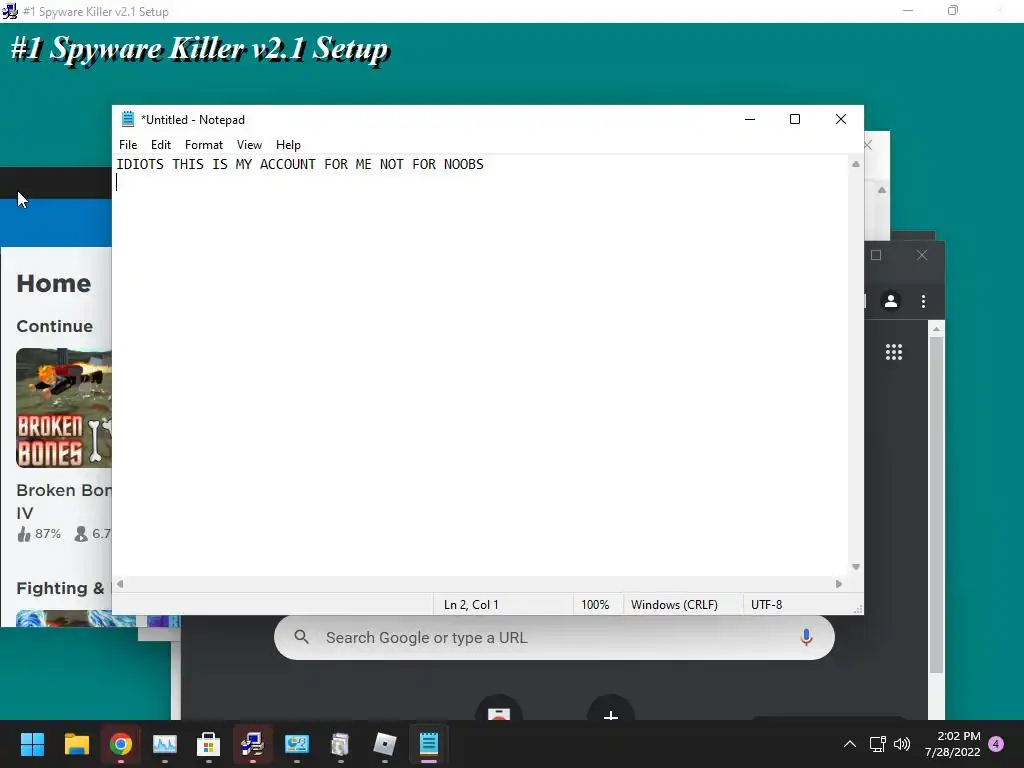Click the UTF-8 encoding status entry

point(766,605)
